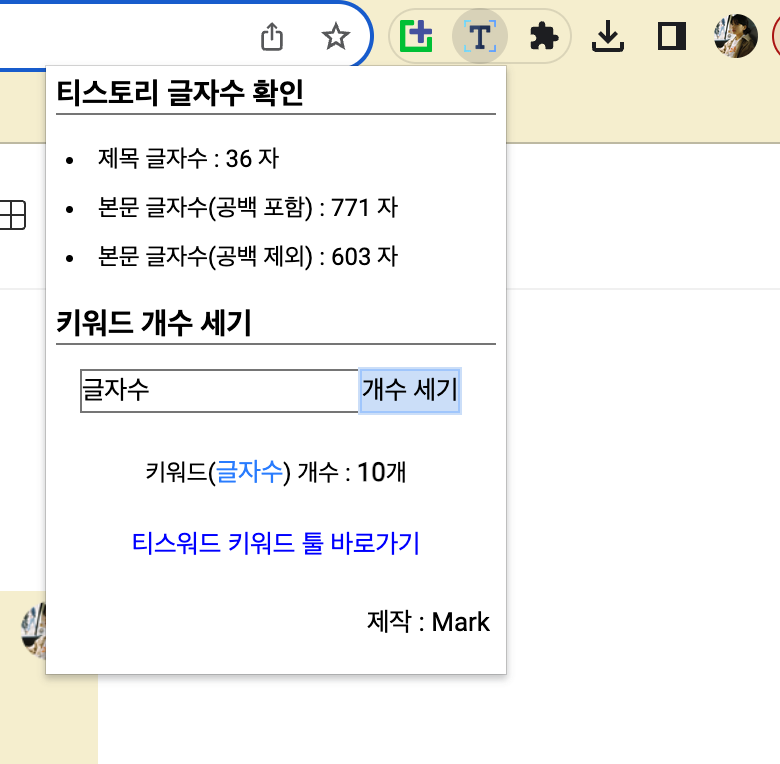This screenshot has height=764, width=780.
Task: Focus the keyword input field containing 글자수
Action: [x=219, y=390]
